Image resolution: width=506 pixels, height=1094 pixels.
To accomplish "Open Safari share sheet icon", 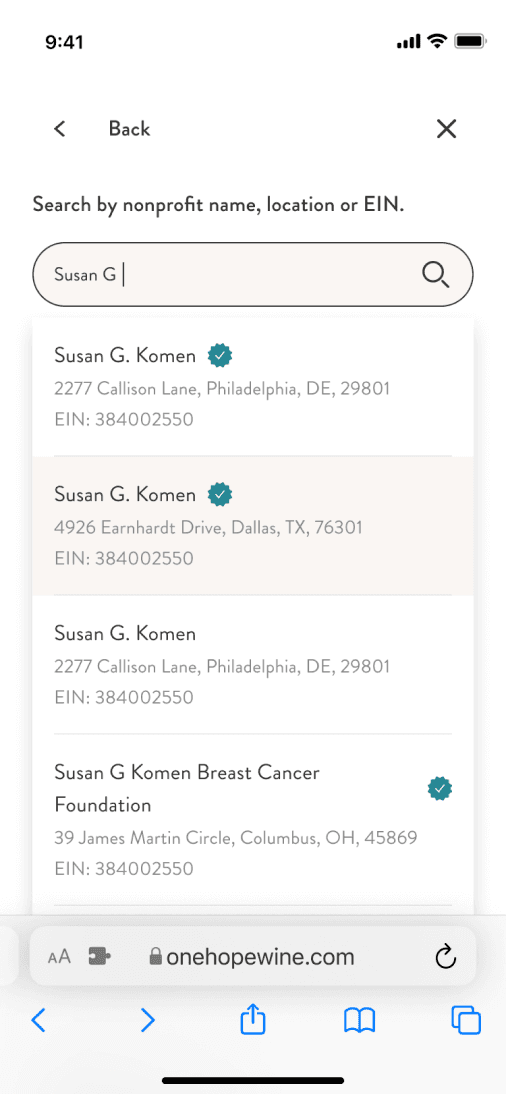I will [x=253, y=1021].
